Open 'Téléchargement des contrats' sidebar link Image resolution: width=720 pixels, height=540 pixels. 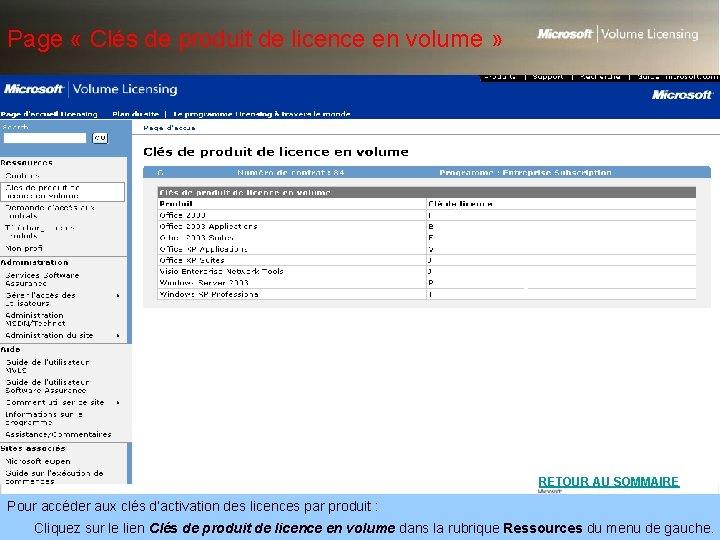click(x=40, y=232)
